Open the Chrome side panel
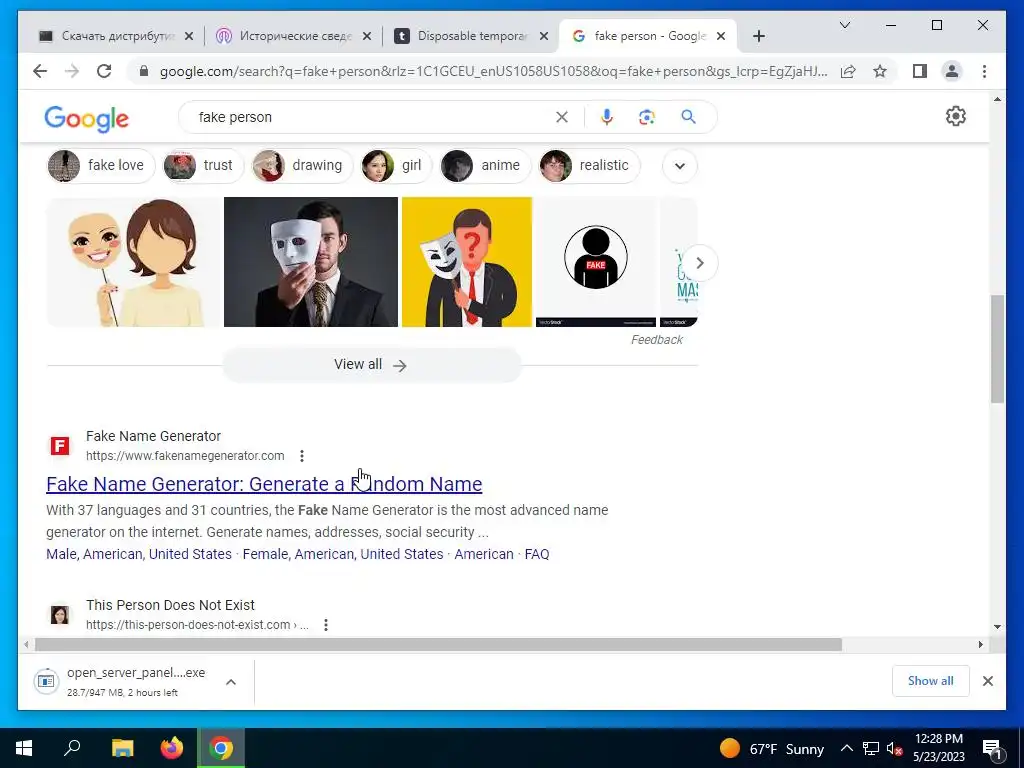1024x768 pixels. 920,71
